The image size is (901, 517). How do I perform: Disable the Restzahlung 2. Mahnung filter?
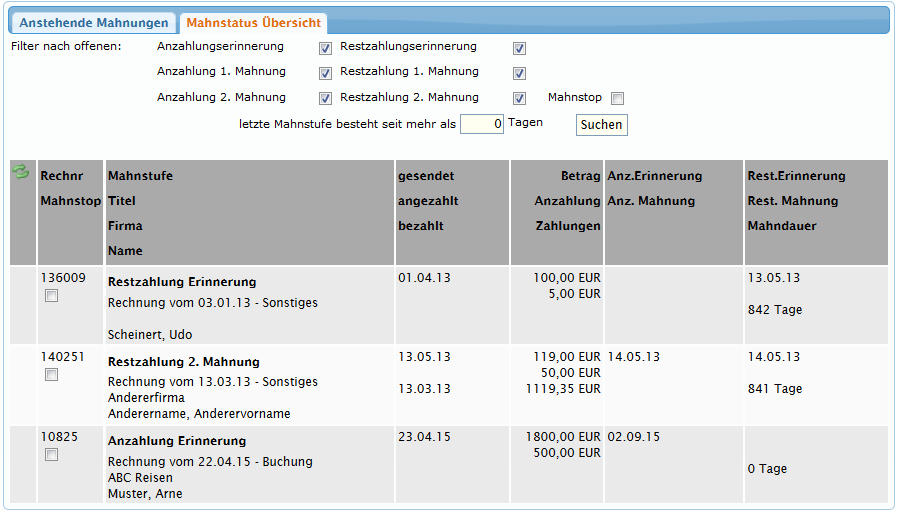click(x=519, y=99)
